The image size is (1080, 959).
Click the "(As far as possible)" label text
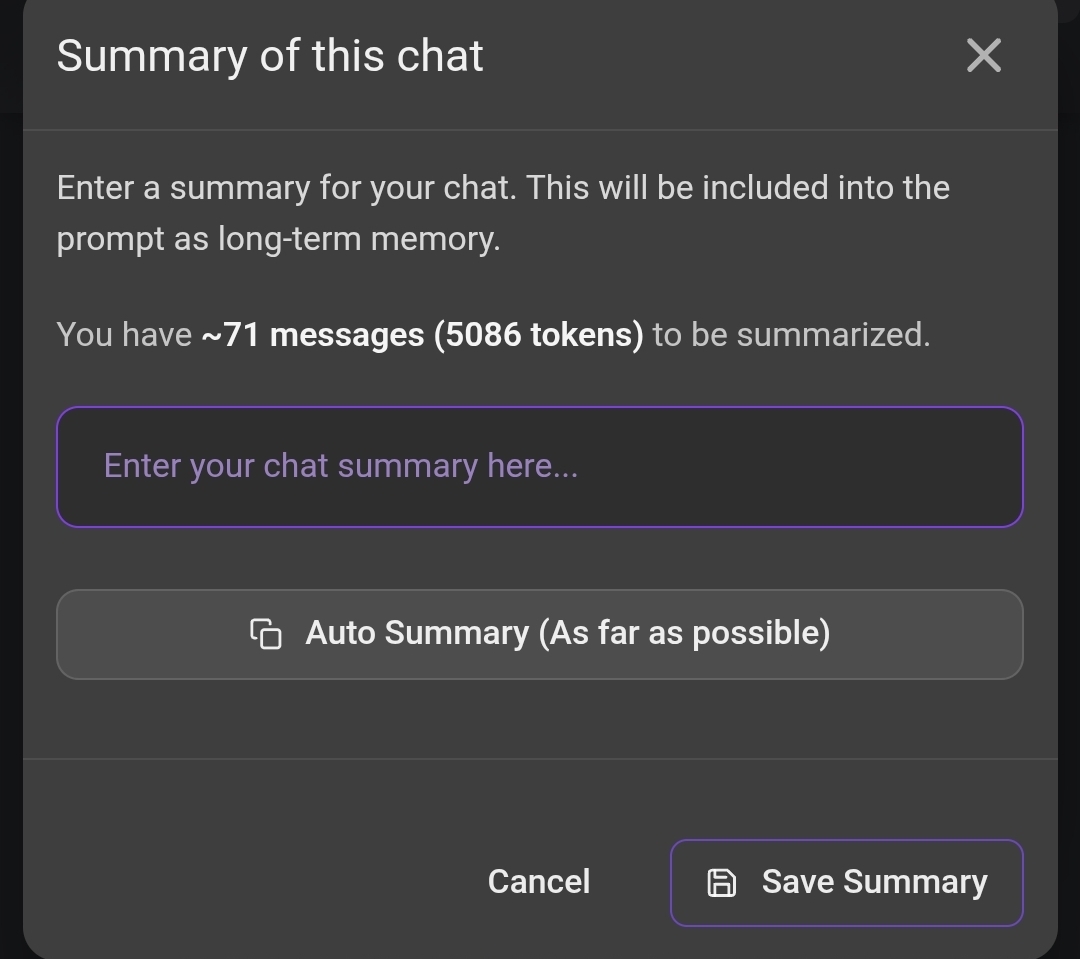[x=684, y=633]
